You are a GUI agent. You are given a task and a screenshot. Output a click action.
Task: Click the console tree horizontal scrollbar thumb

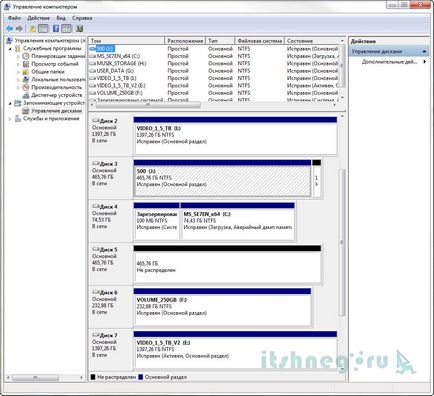click(x=35, y=377)
